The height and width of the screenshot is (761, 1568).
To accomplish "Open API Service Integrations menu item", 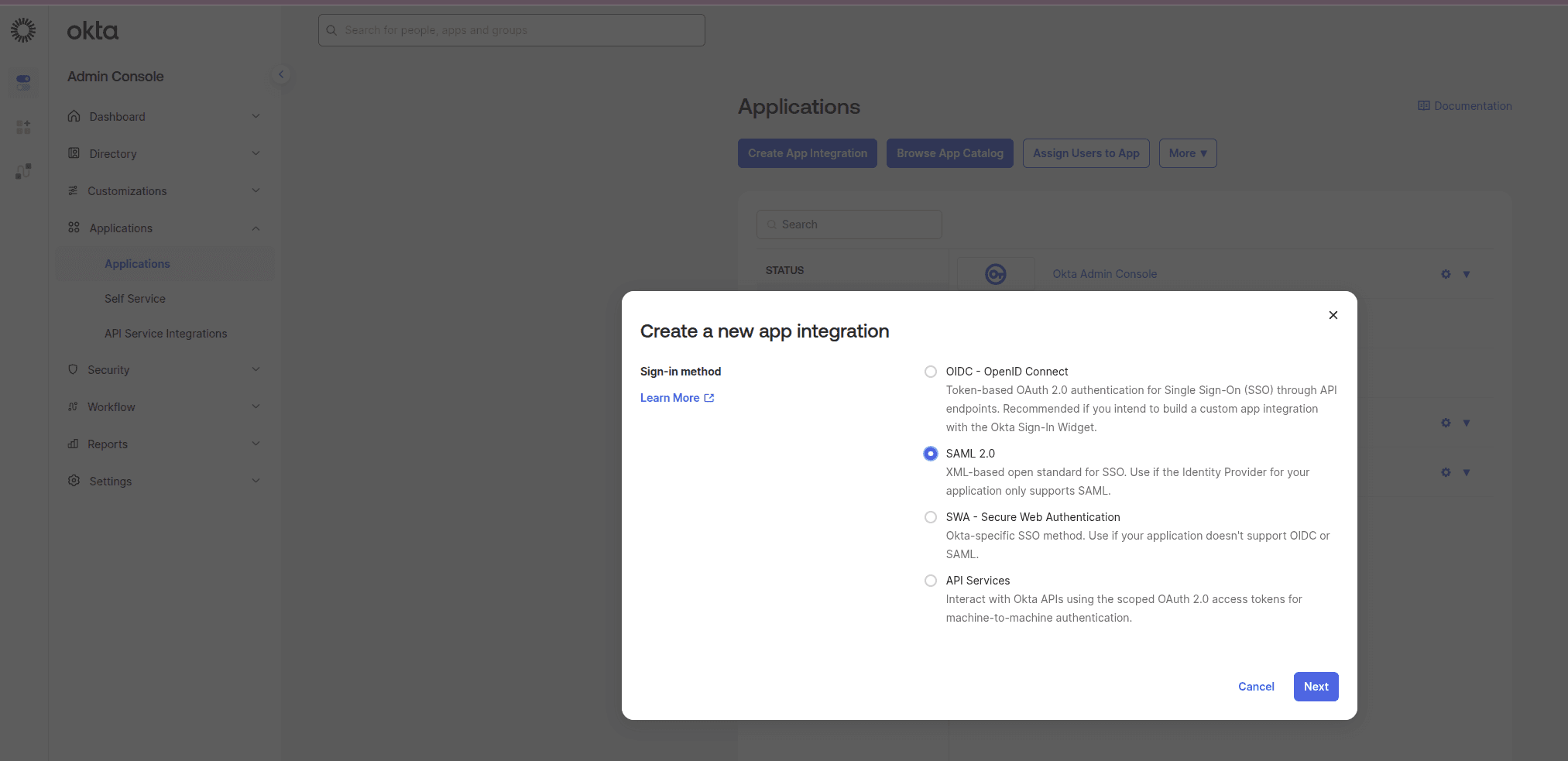I will point(164,334).
